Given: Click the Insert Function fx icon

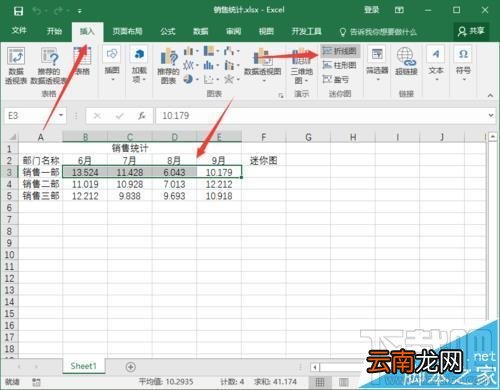Looking at the screenshot, I should point(142,116).
